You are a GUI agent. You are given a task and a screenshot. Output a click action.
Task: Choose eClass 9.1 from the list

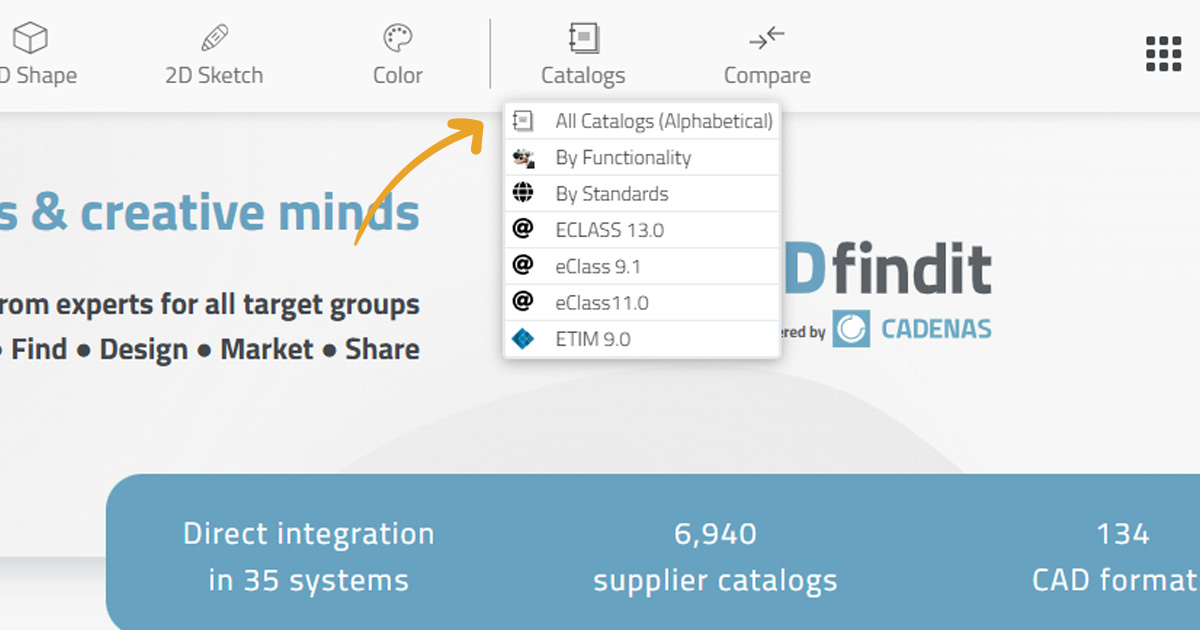(642, 265)
